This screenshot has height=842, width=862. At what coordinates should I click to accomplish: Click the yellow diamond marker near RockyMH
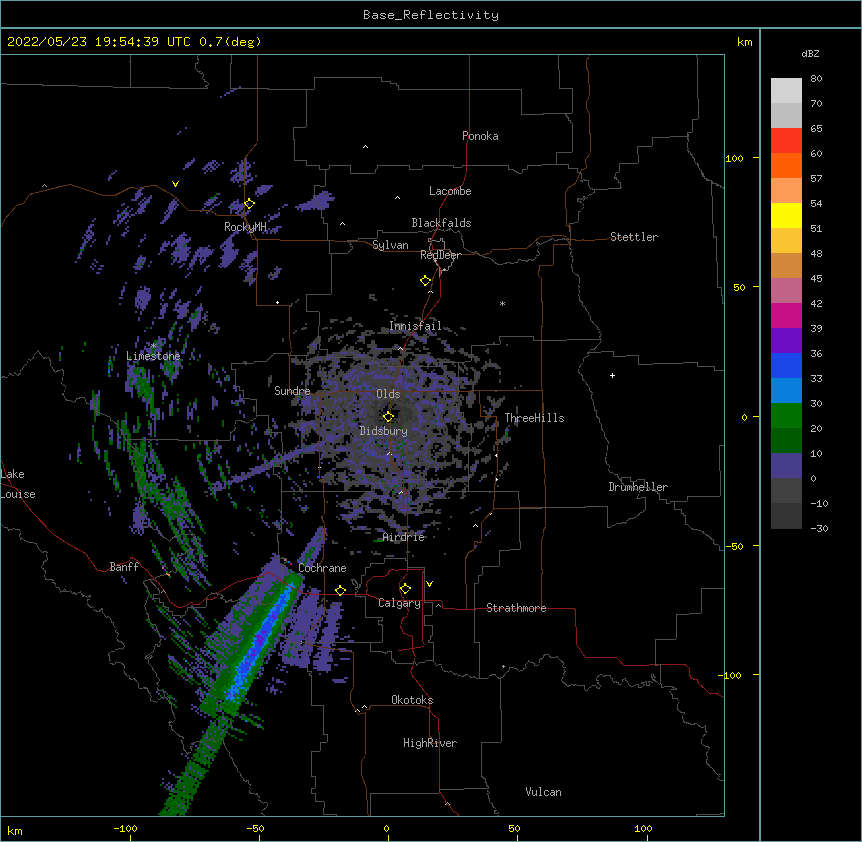(249, 204)
